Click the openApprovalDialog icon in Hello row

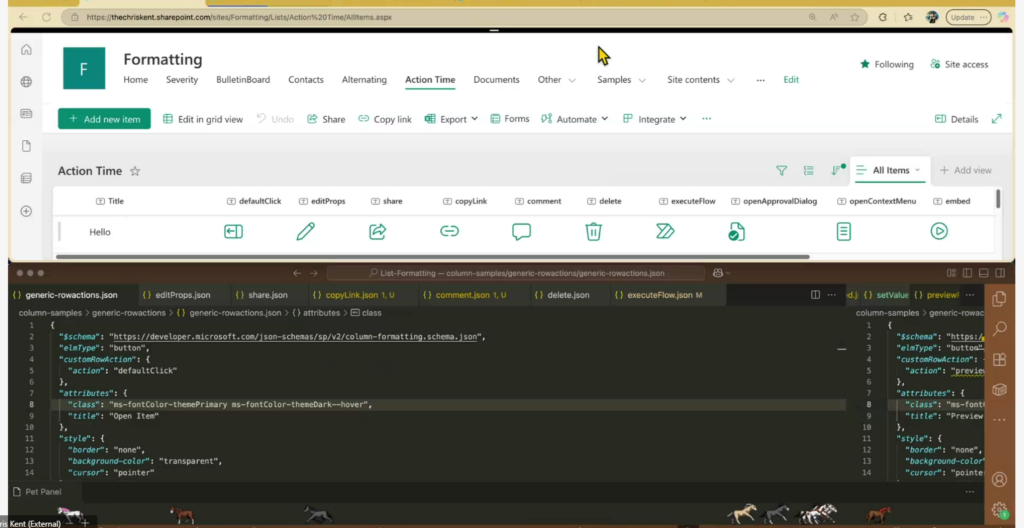pos(736,231)
